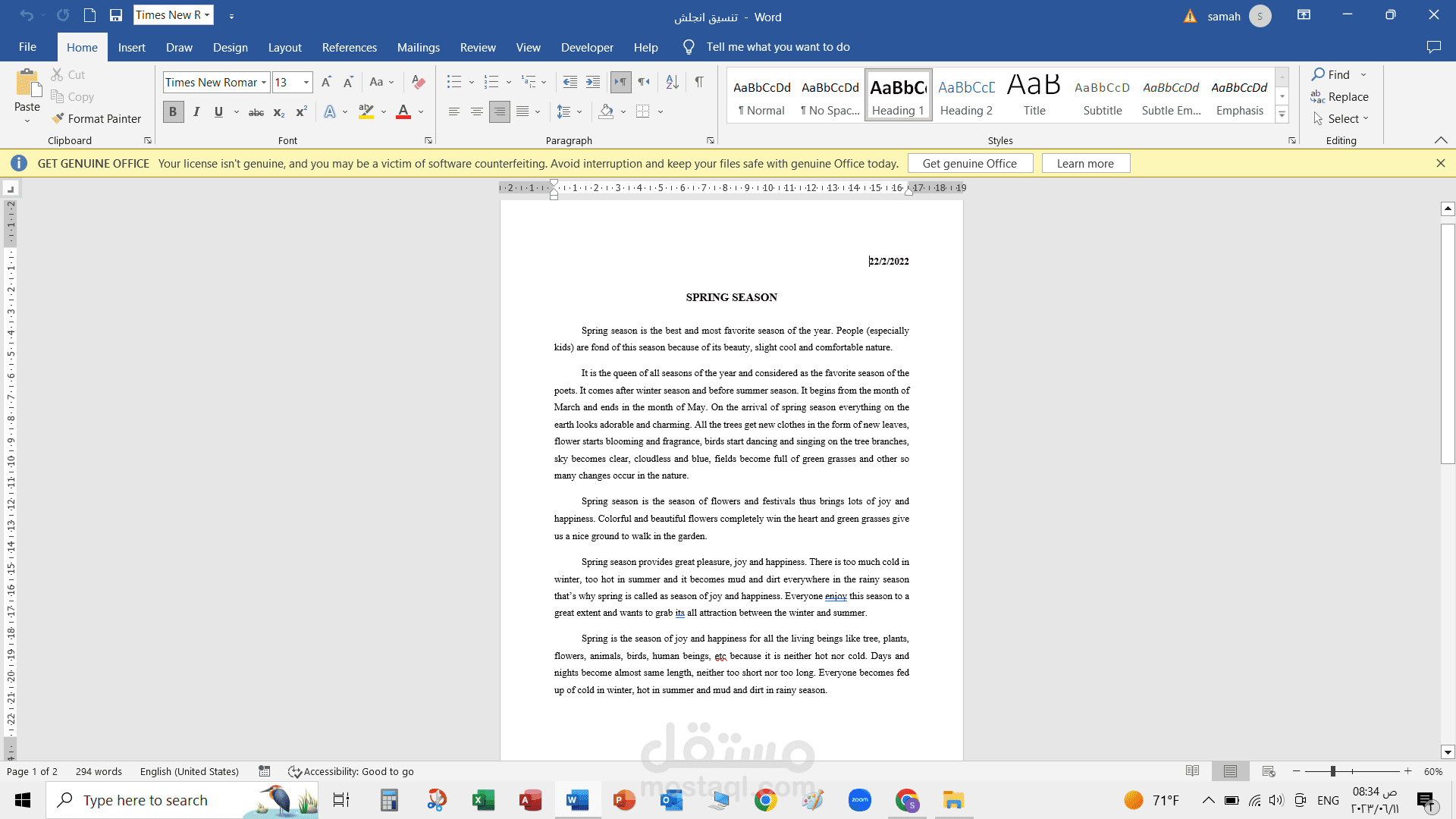Open the font size dropdown
1456x819 pixels.
[306, 82]
